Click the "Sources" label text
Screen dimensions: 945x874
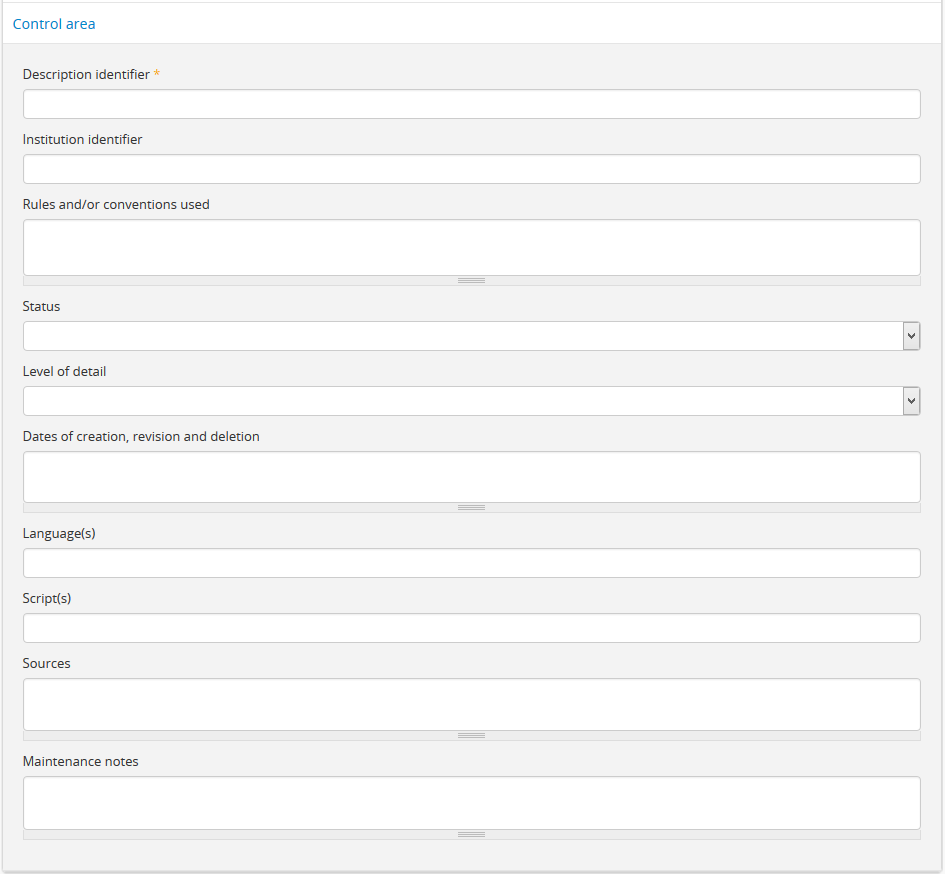[46, 663]
